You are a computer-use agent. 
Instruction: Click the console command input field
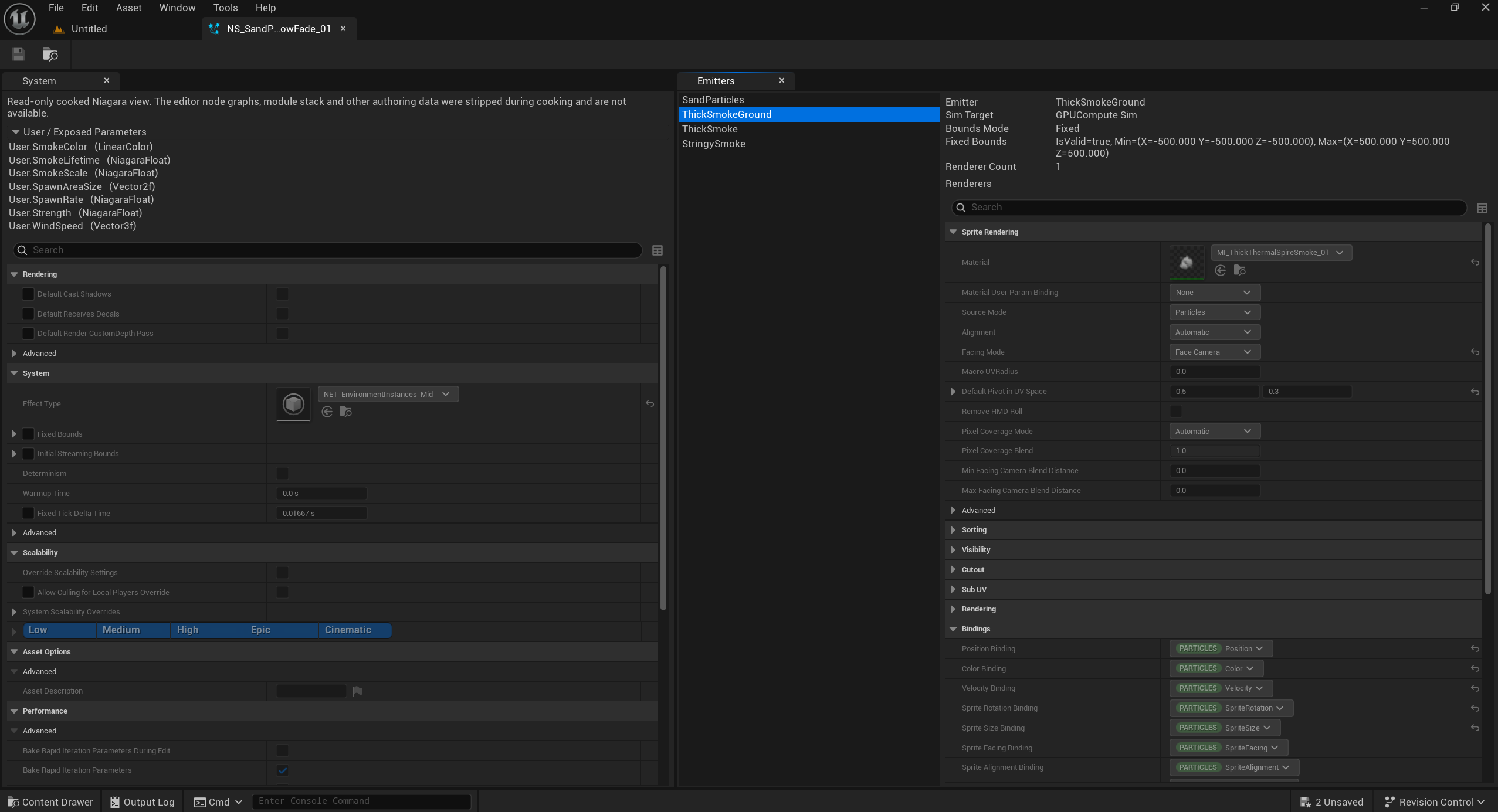361,801
